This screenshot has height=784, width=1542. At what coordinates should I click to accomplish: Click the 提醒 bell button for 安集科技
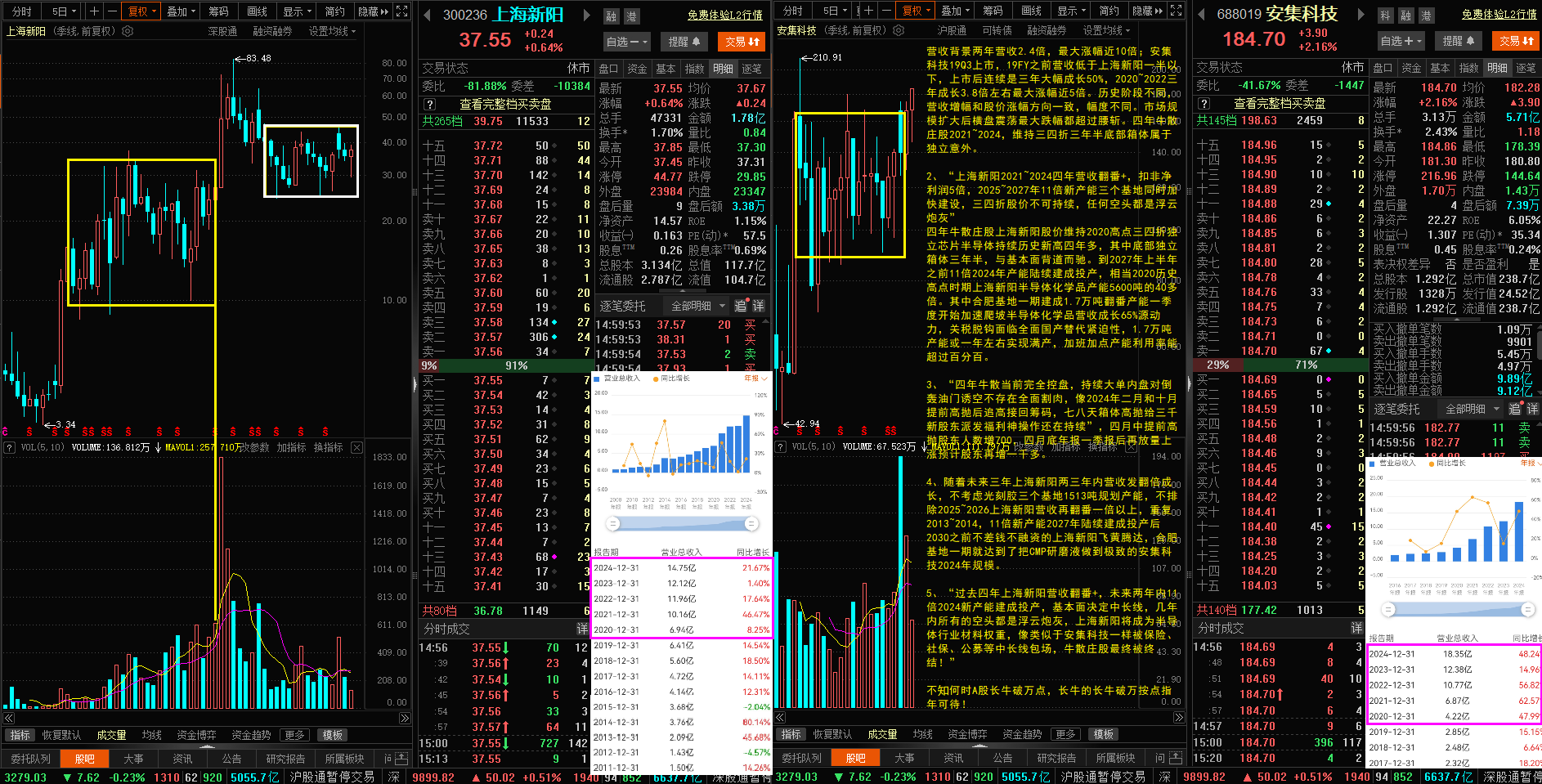[x=1459, y=40]
